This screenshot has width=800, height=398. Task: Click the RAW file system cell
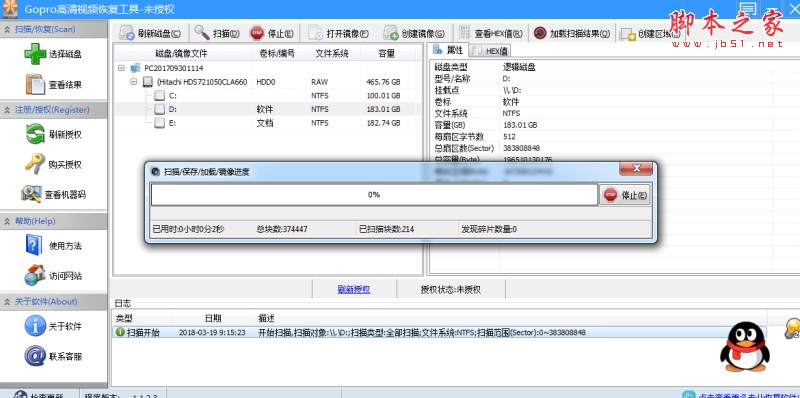click(319, 82)
